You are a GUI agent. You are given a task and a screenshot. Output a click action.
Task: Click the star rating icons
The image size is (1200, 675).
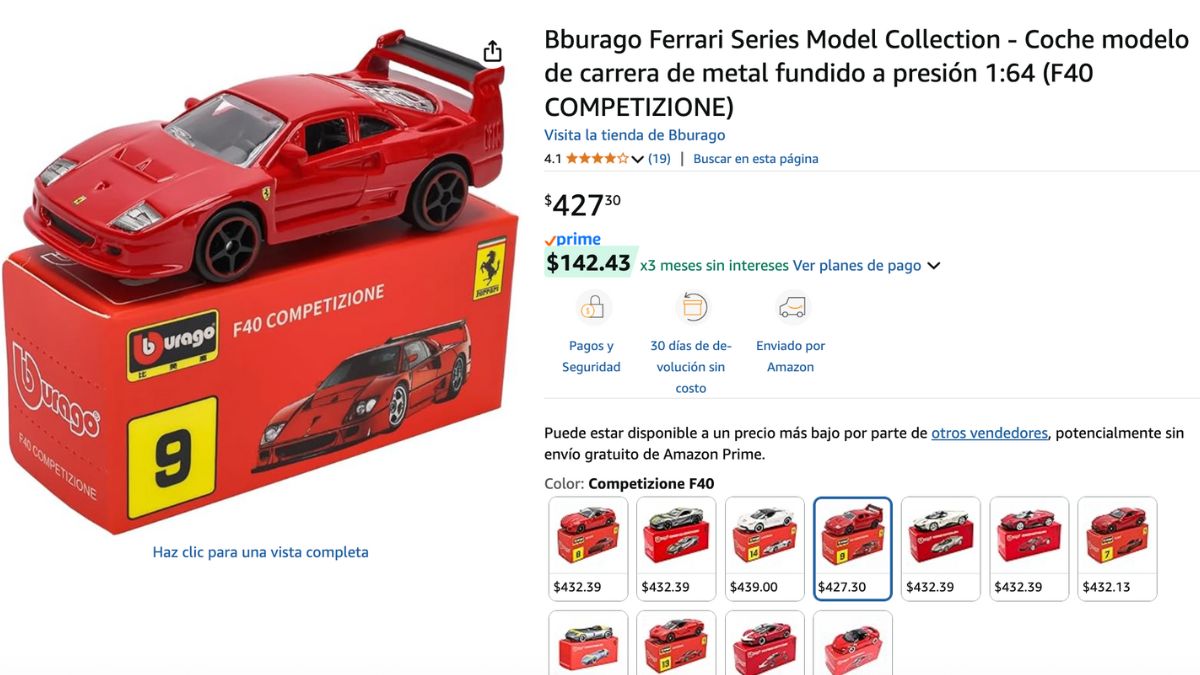pyautogui.click(x=597, y=158)
